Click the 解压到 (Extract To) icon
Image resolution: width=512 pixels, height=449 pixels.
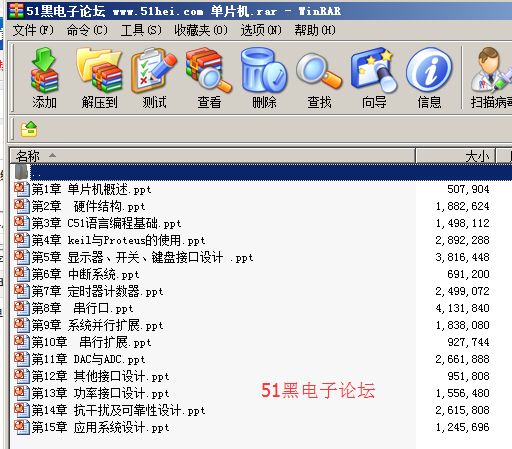pyautogui.click(x=99, y=78)
